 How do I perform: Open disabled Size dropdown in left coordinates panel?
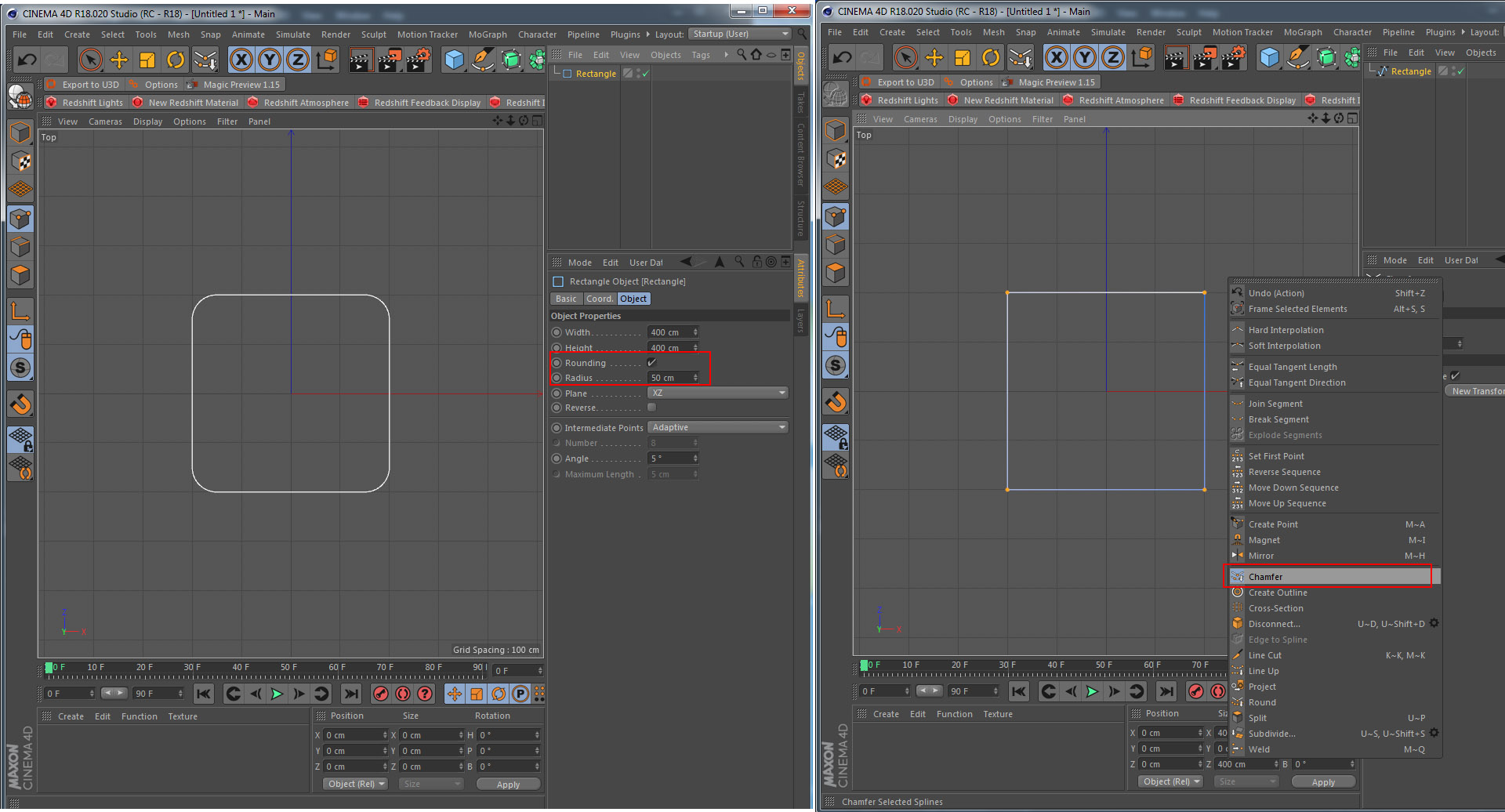[430, 784]
